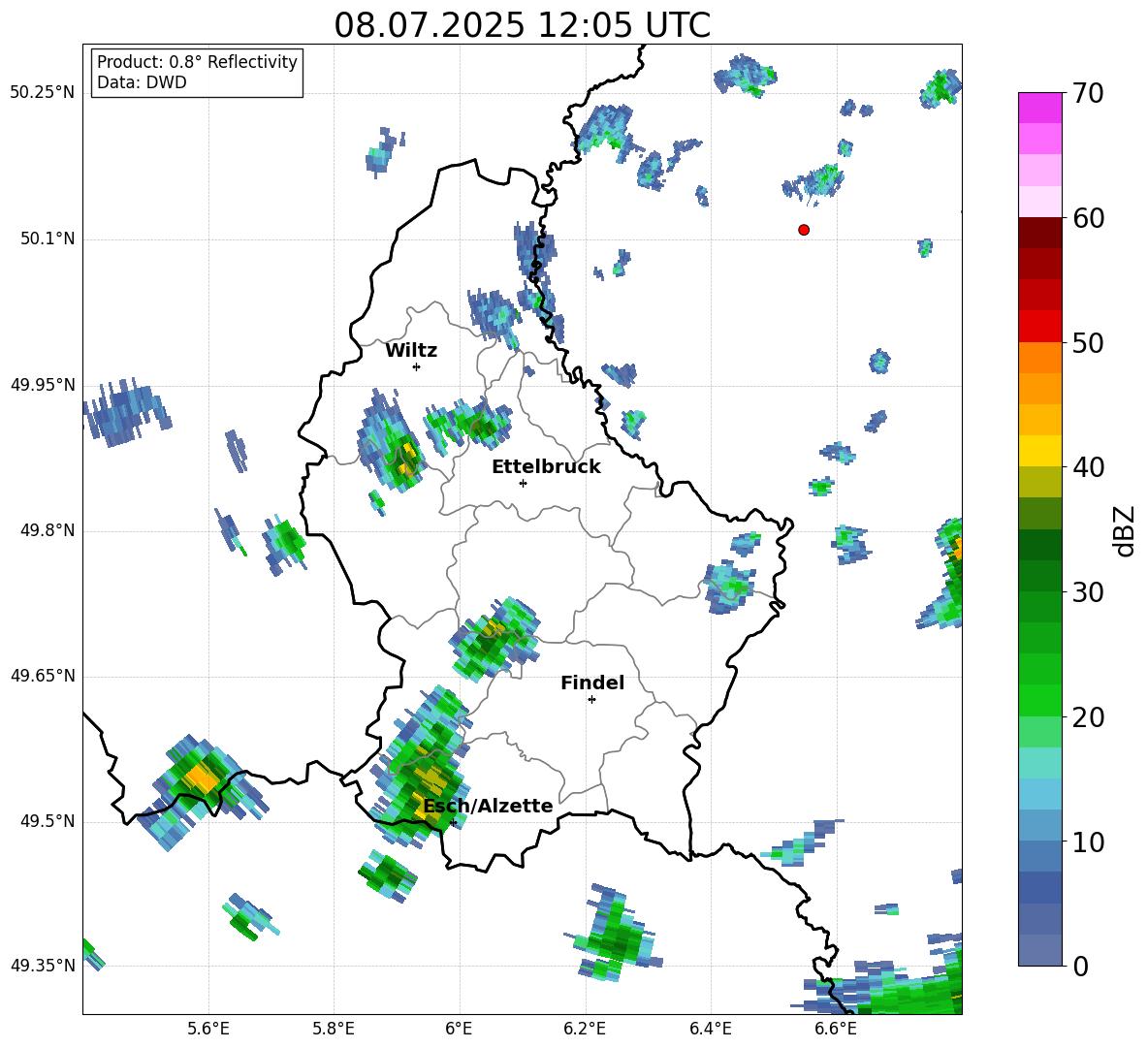Click the 20 colorbar tick value
Screen dimensions: 1148x1048
[x=1087, y=716]
